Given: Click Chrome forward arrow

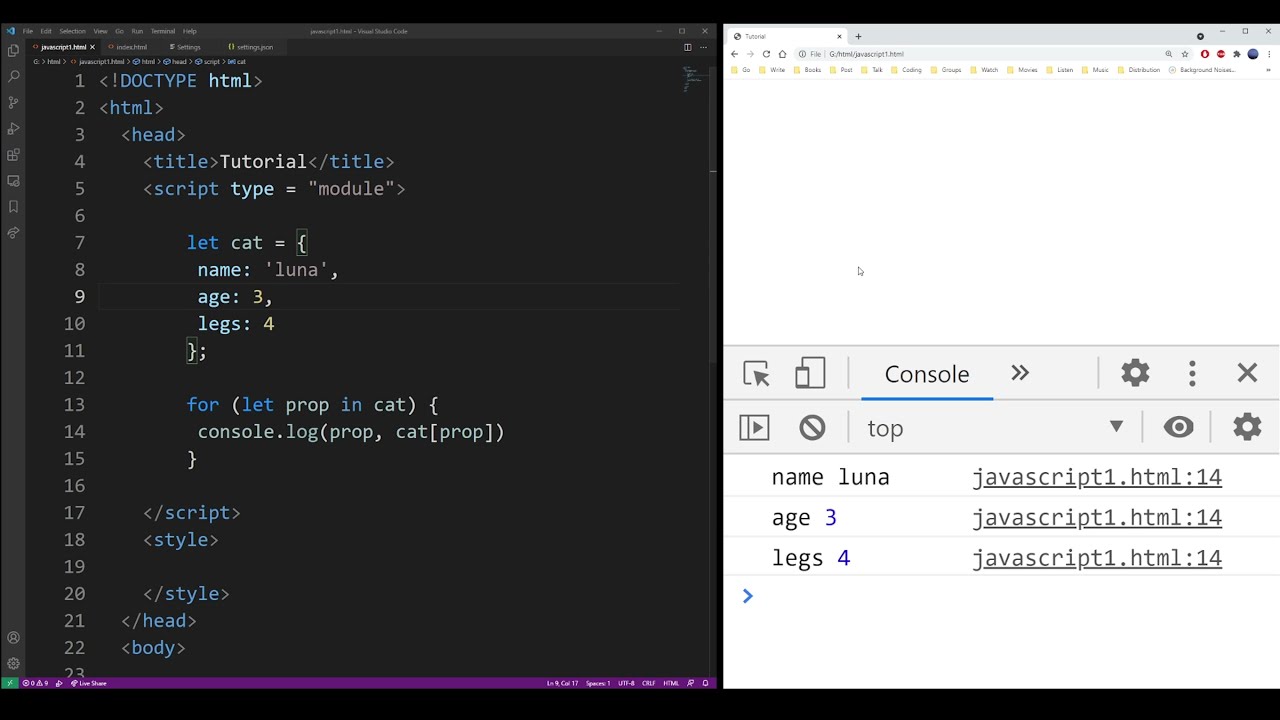Looking at the screenshot, I should (750, 54).
